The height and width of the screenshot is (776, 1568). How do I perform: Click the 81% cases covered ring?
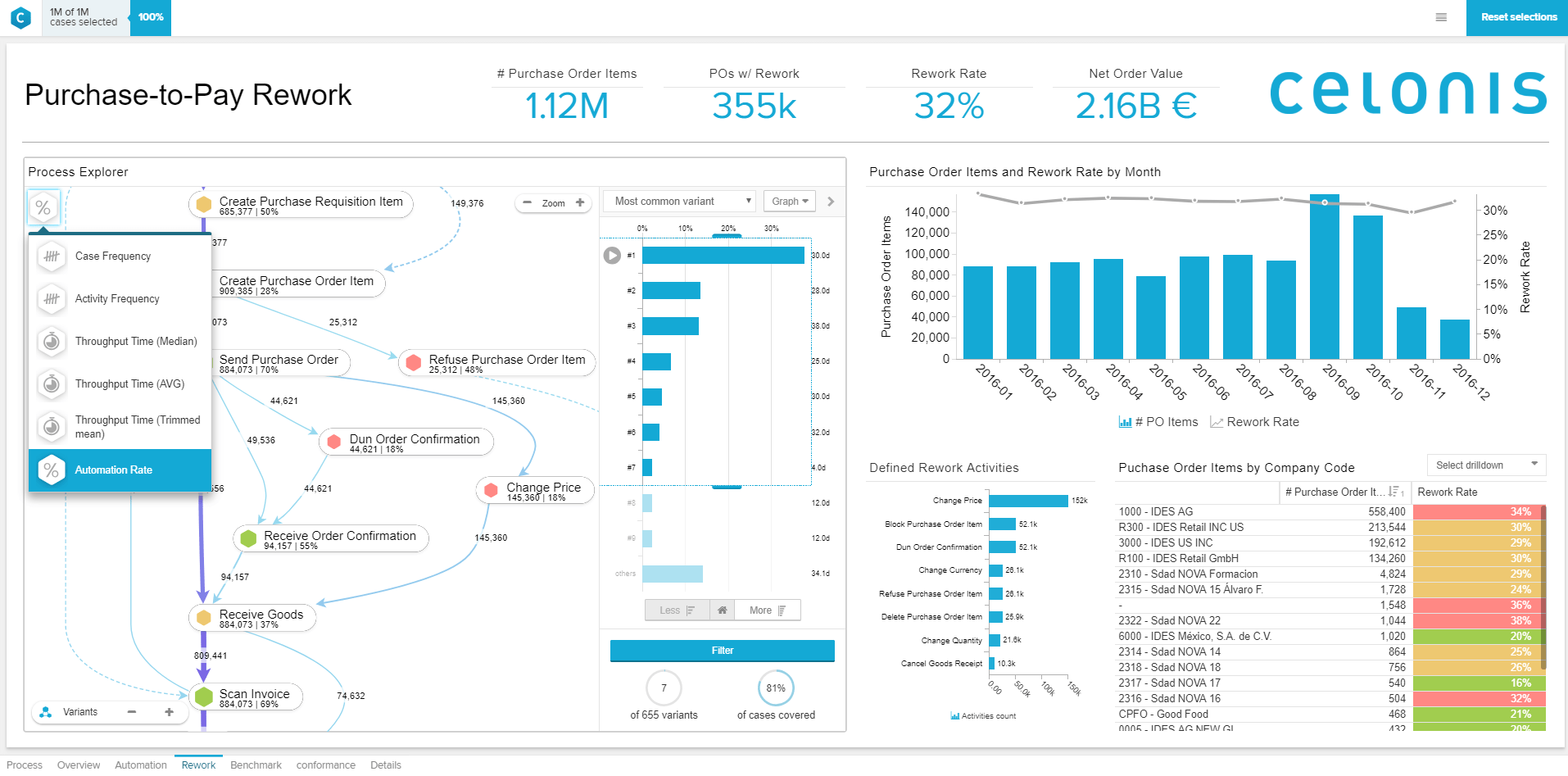click(776, 688)
